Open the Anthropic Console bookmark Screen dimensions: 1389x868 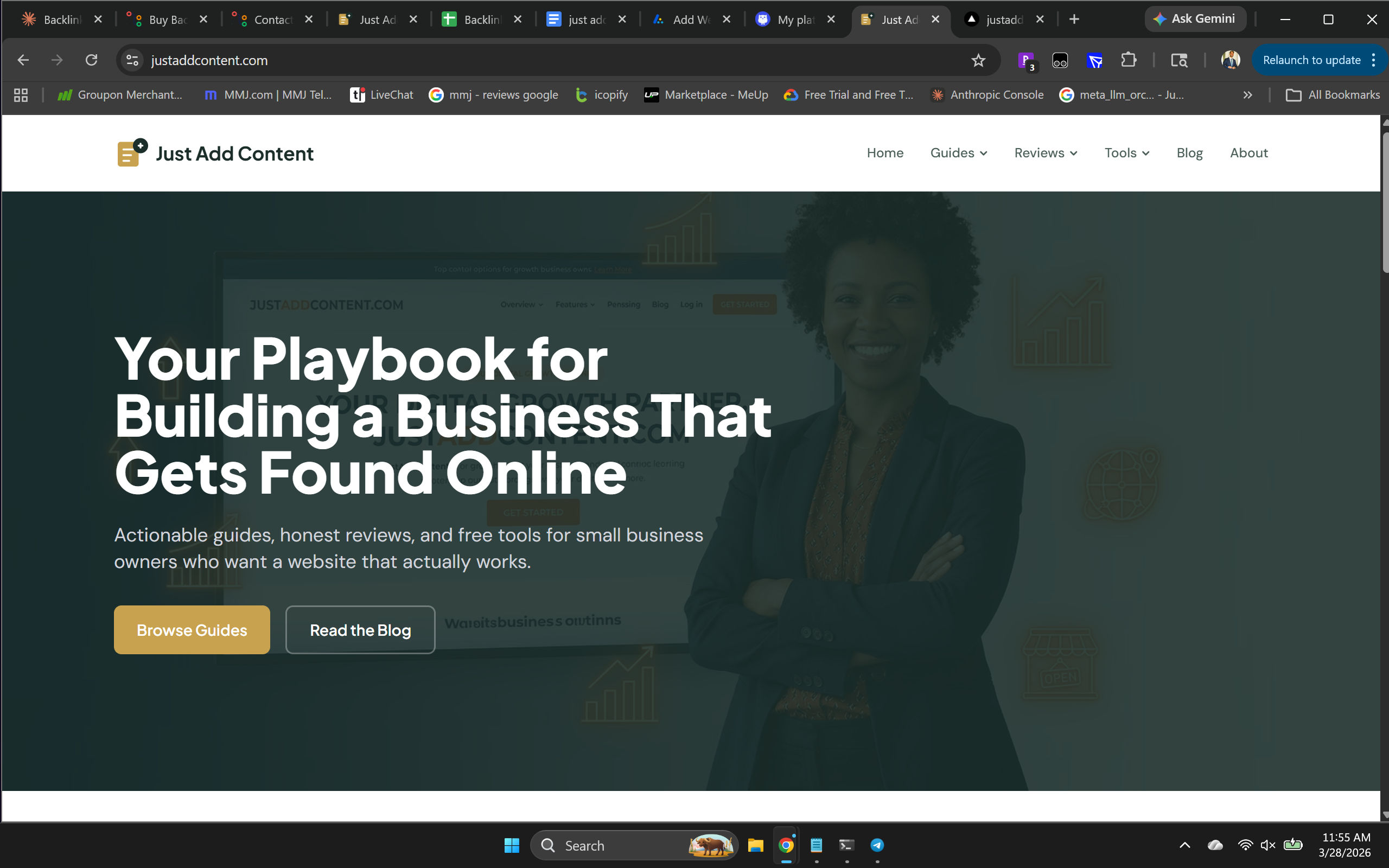point(987,95)
